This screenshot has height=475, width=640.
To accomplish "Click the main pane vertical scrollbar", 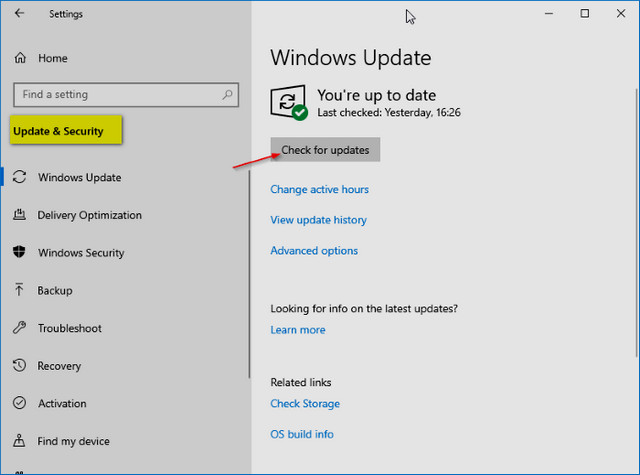I will [x=636, y=222].
